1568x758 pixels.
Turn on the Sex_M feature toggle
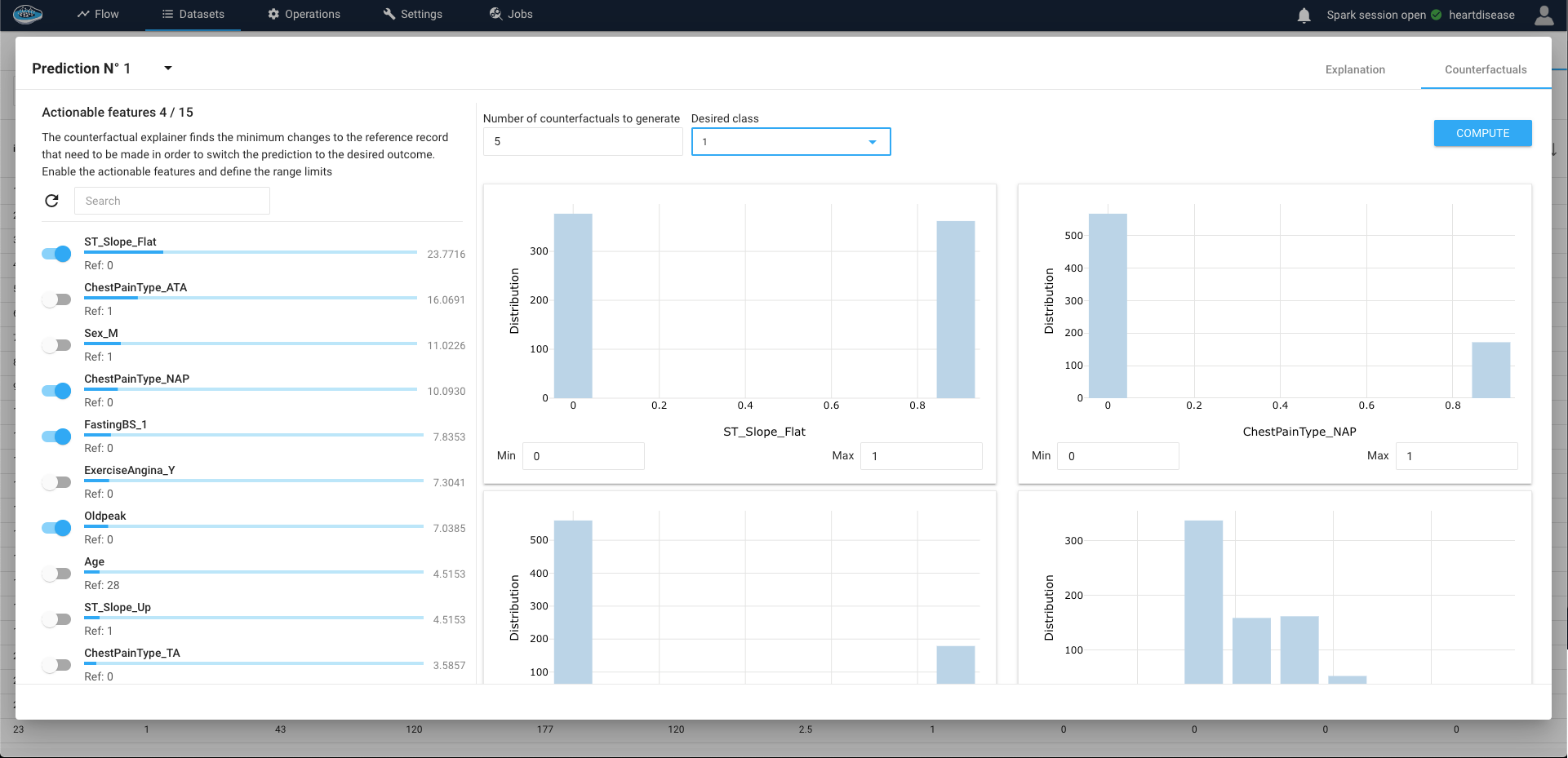56,345
